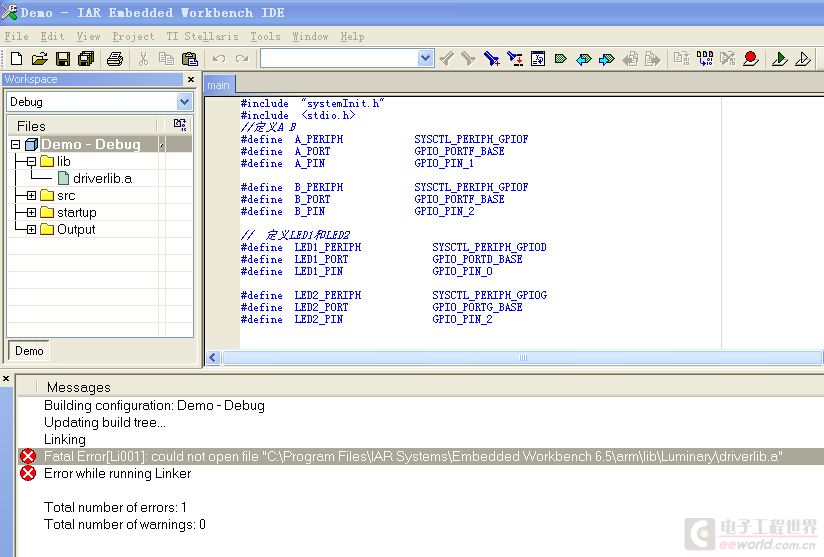Collapse the lib folder
This screenshot has height=557, width=824.
(x=31, y=161)
